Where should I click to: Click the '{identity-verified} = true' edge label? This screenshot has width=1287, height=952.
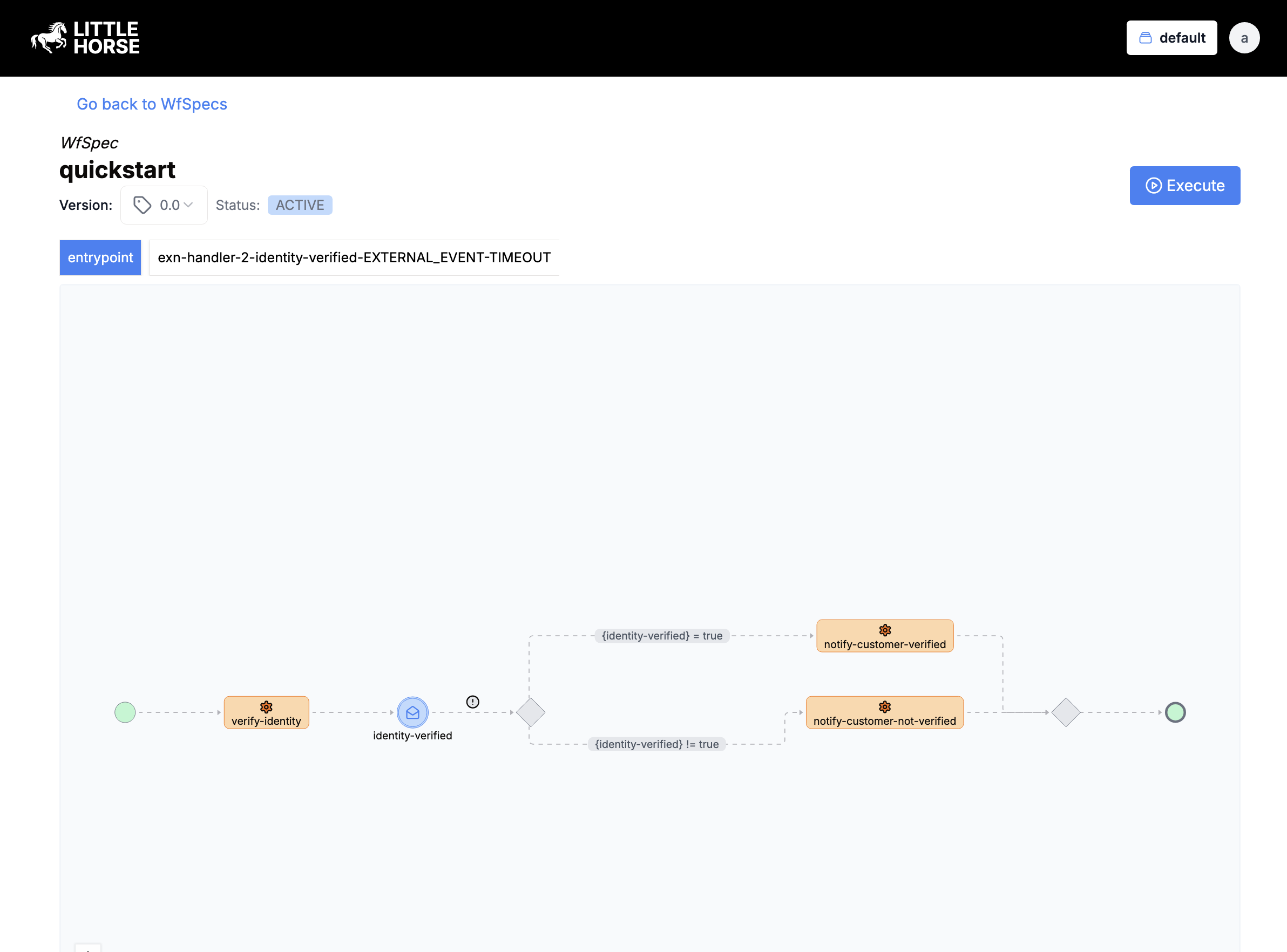[662, 636]
